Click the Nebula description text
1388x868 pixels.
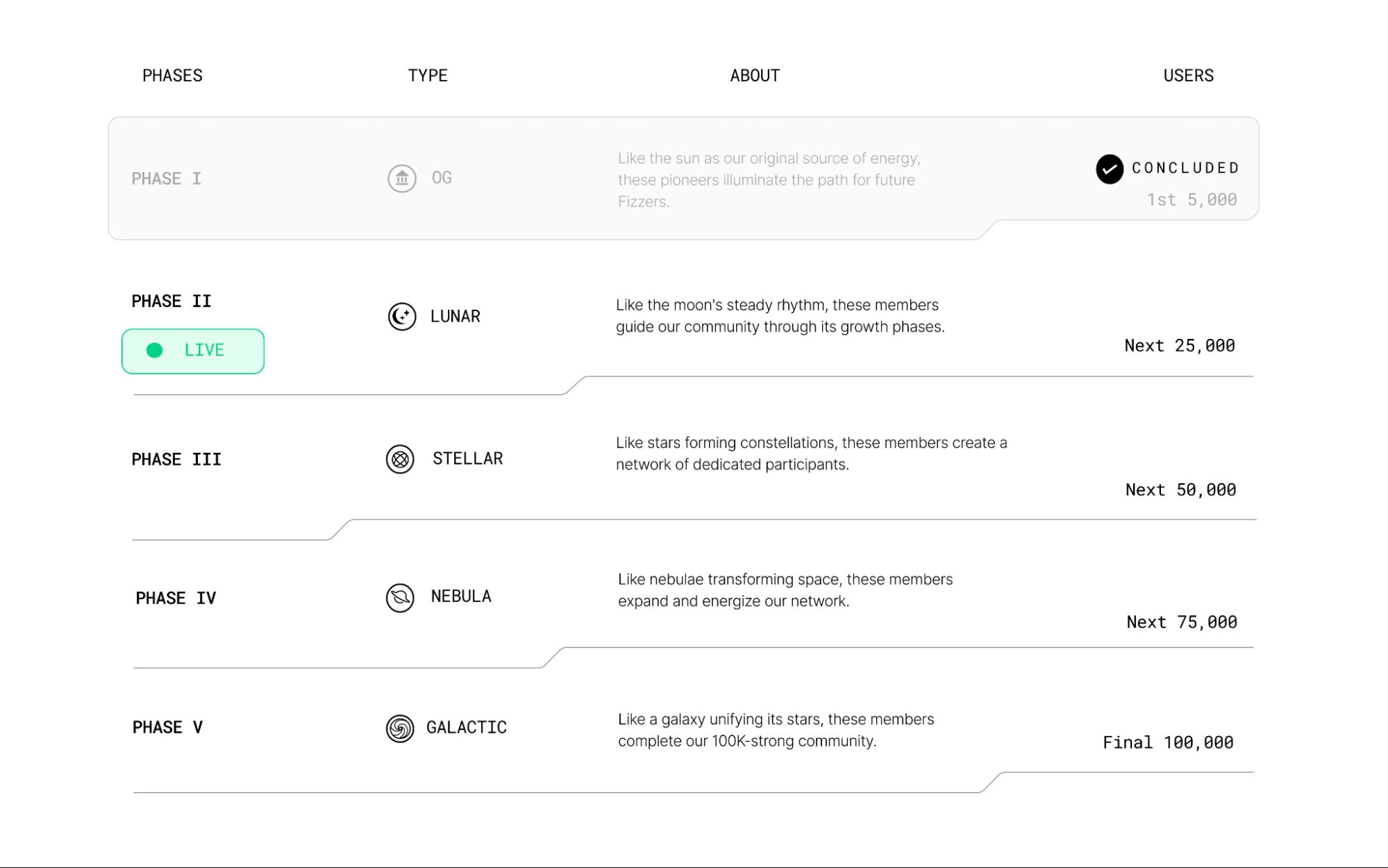(x=785, y=590)
